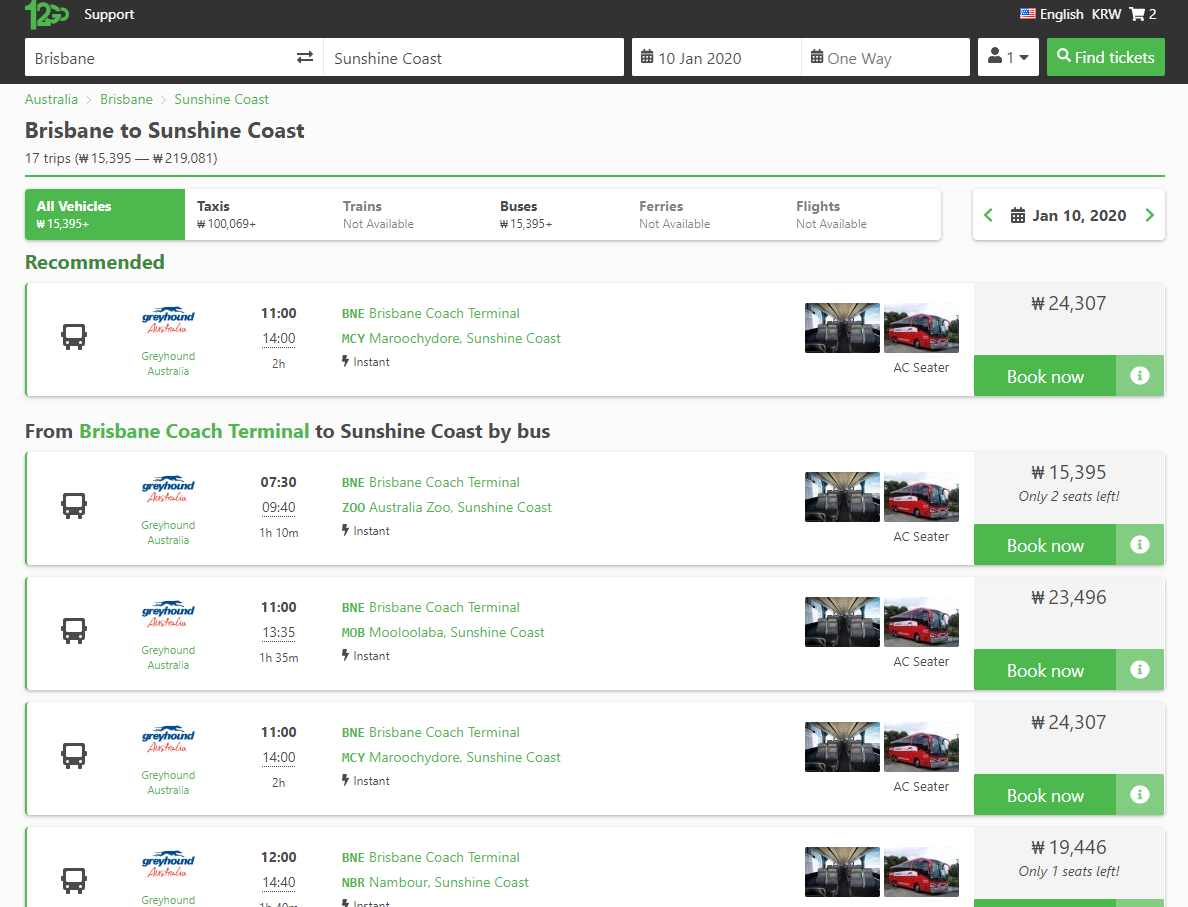Book now the Mooloolaba trip
The image size is (1188, 907).
(x=1045, y=670)
